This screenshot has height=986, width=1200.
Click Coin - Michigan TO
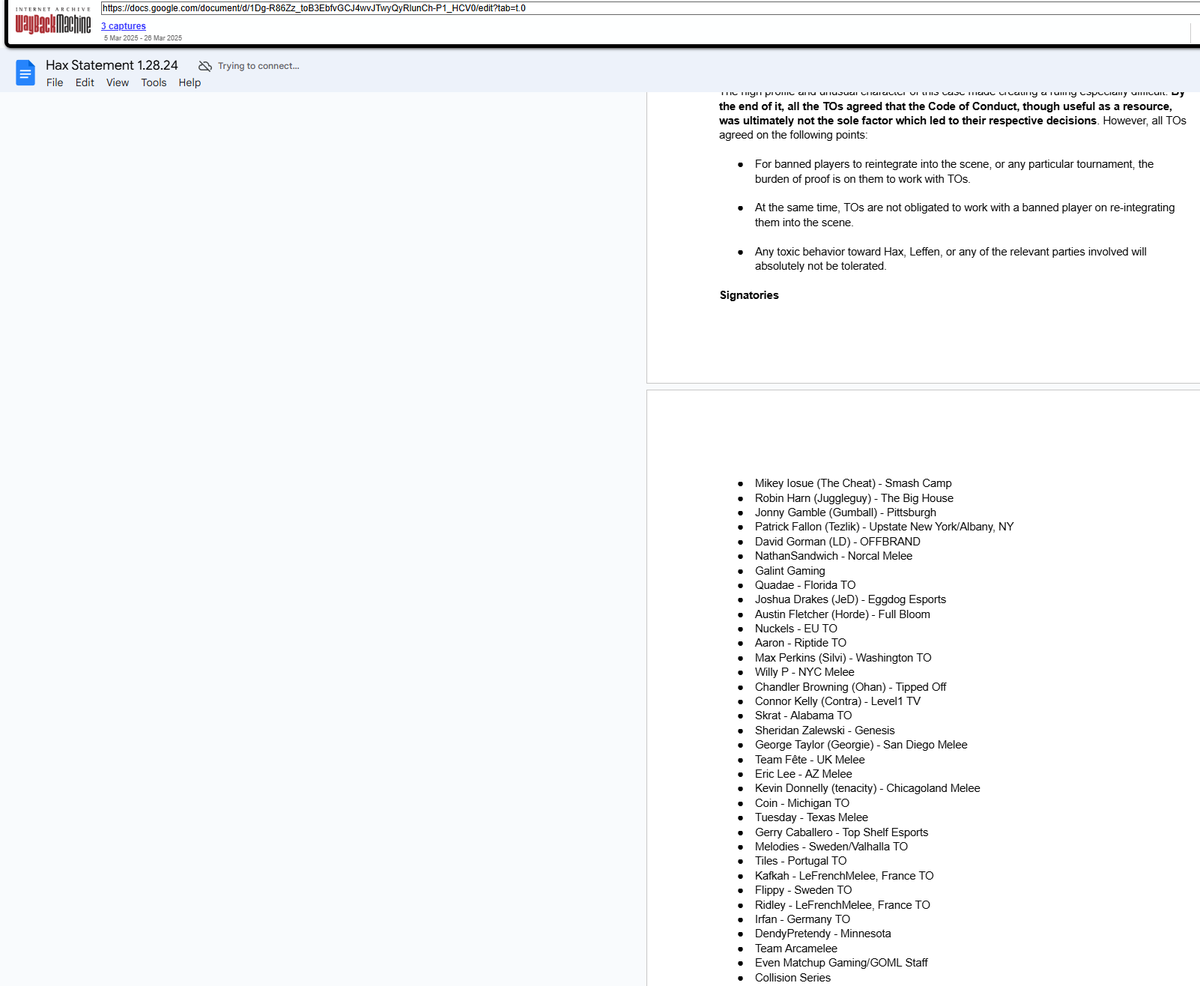[802, 803]
